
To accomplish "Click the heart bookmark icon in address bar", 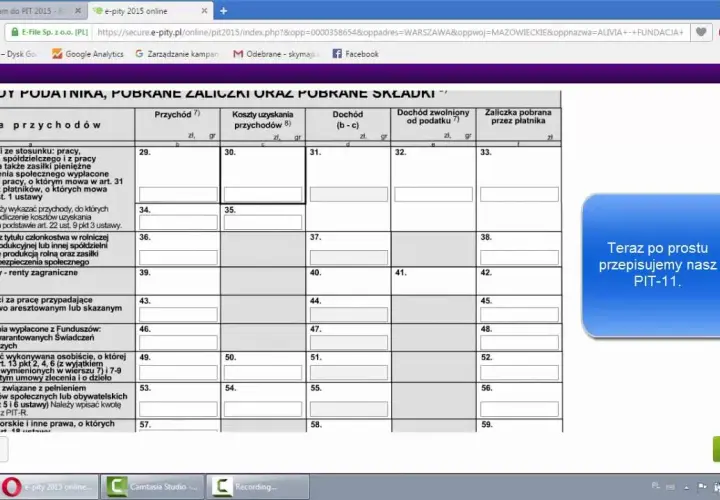I will click(701, 32).
